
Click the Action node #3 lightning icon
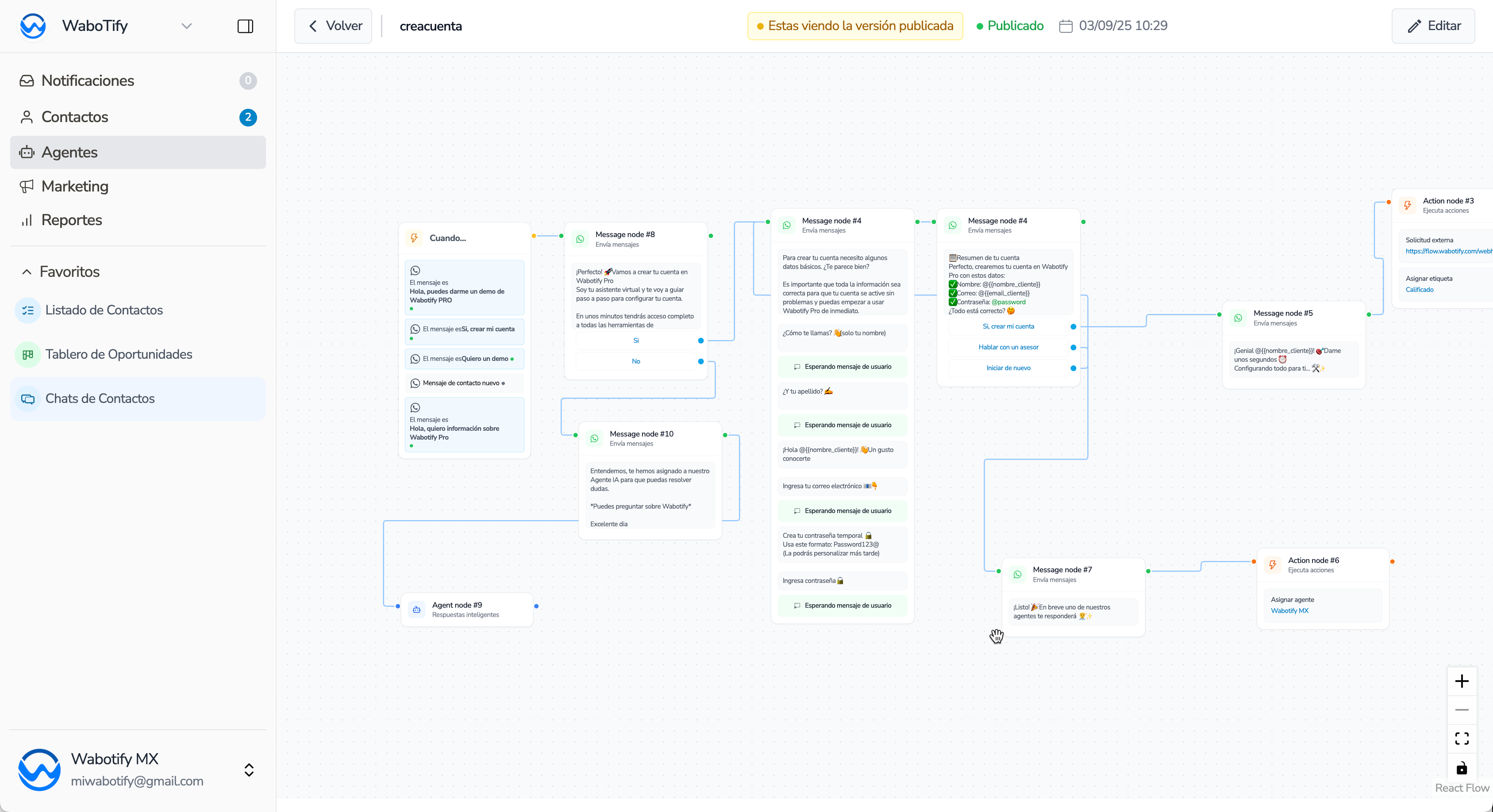tap(1407, 206)
